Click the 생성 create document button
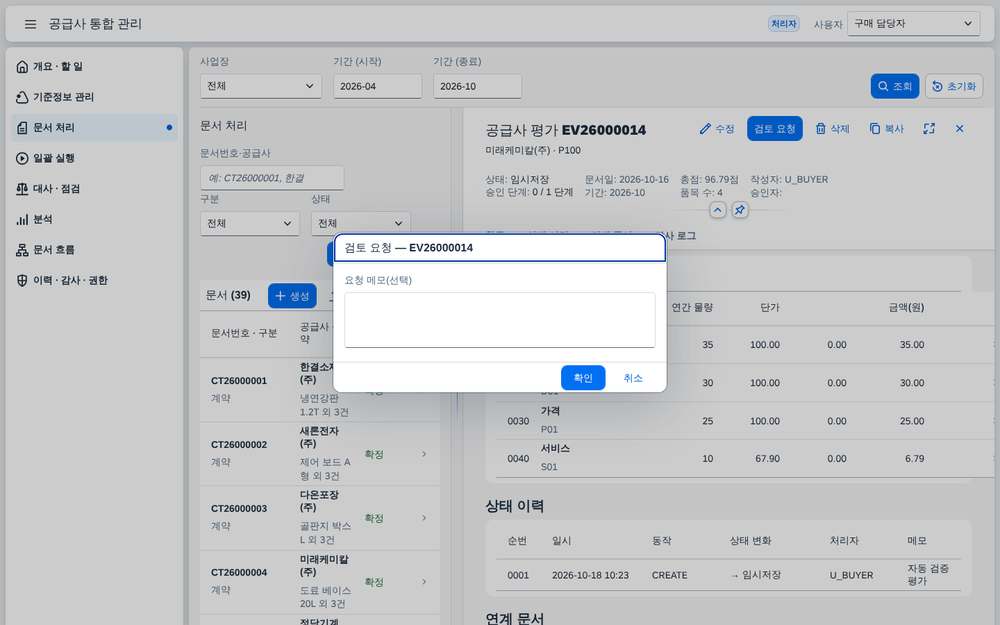The width and height of the screenshot is (1000, 625). pos(292,296)
